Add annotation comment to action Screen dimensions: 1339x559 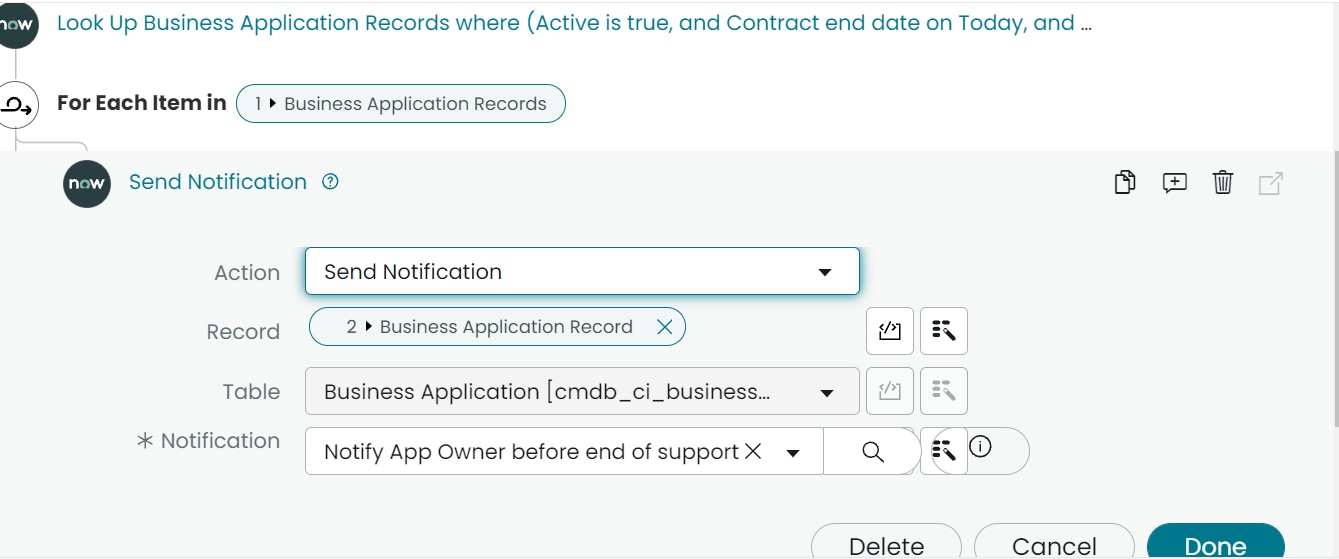click(1174, 183)
